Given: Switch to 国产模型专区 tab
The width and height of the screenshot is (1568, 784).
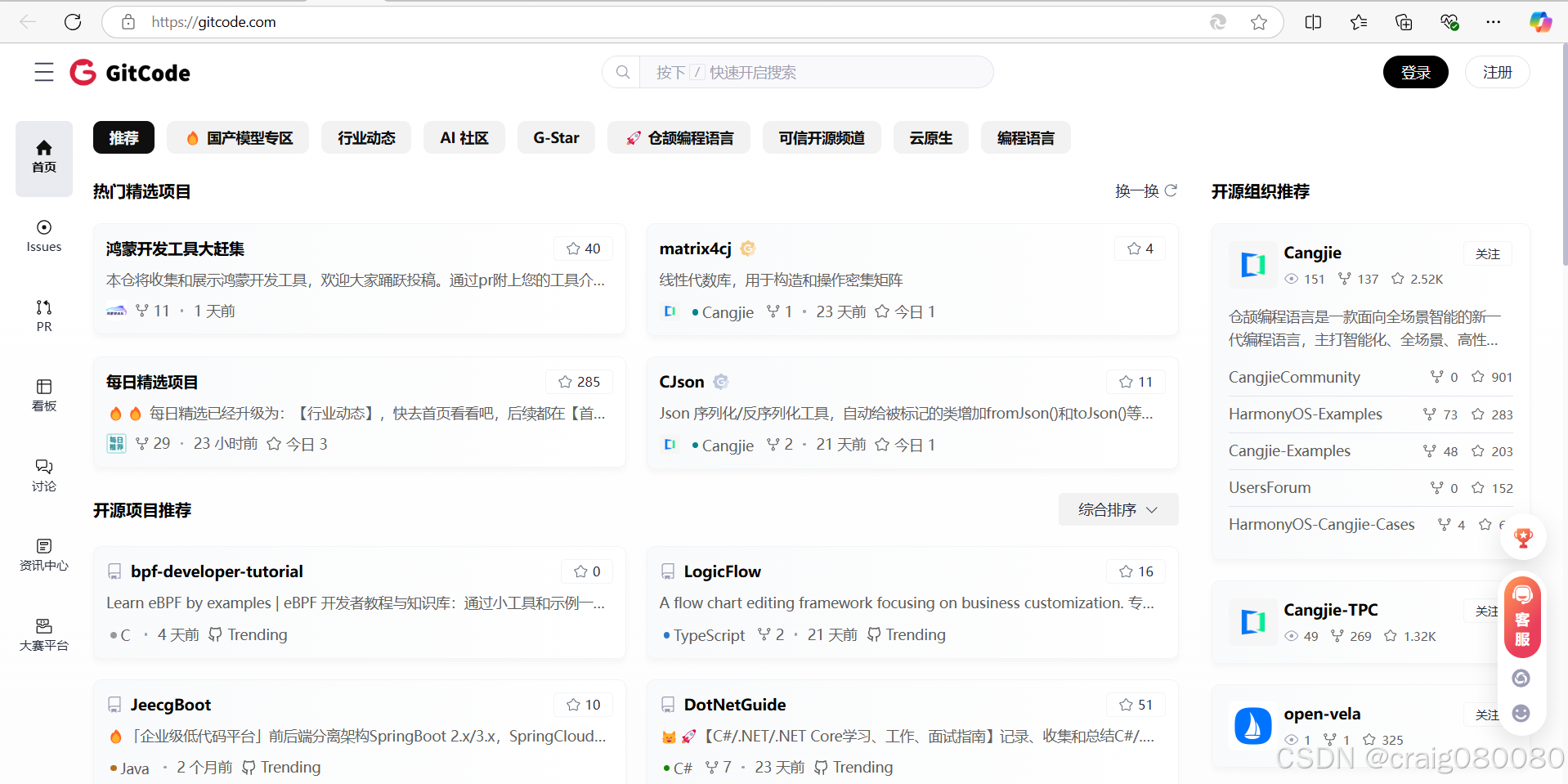Looking at the screenshot, I should click(x=238, y=137).
